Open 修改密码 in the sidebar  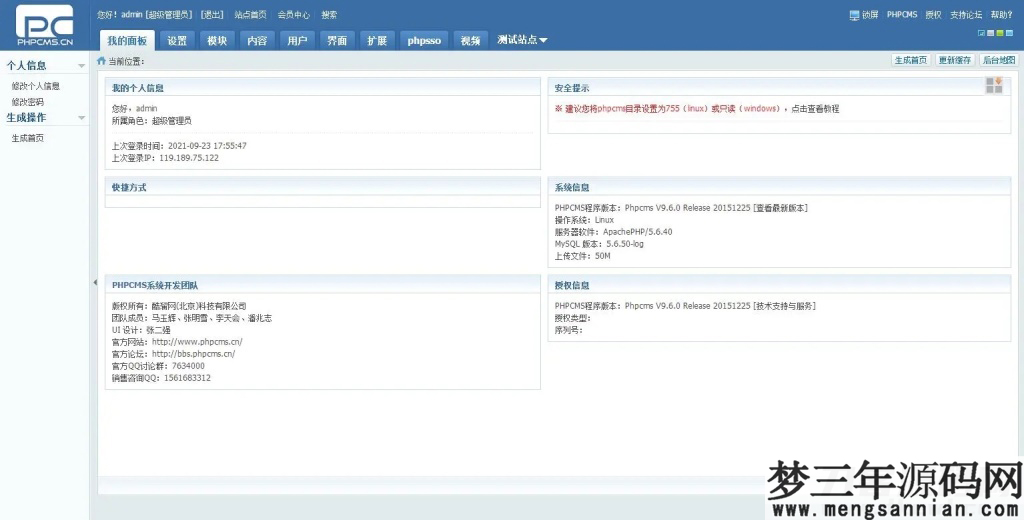pyautogui.click(x=27, y=102)
